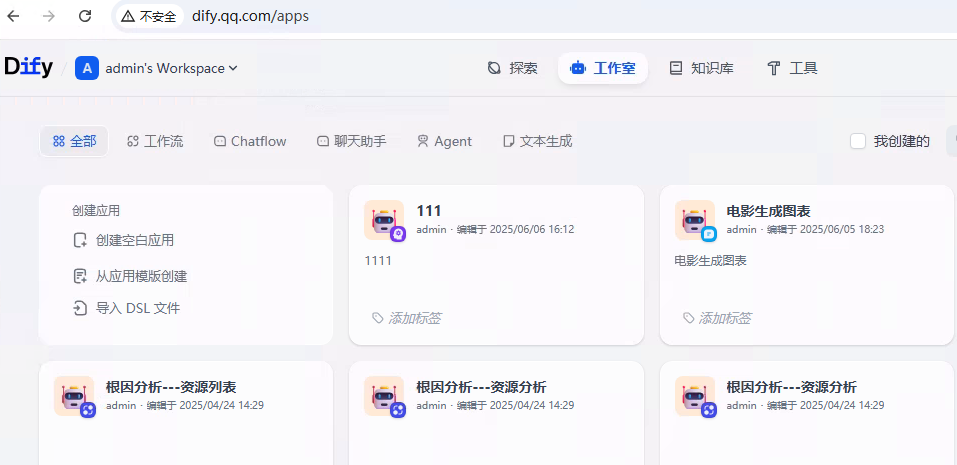Filter apps by Agent type
This screenshot has width=957, height=465.
pyautogui.click(x=444, y=141)
